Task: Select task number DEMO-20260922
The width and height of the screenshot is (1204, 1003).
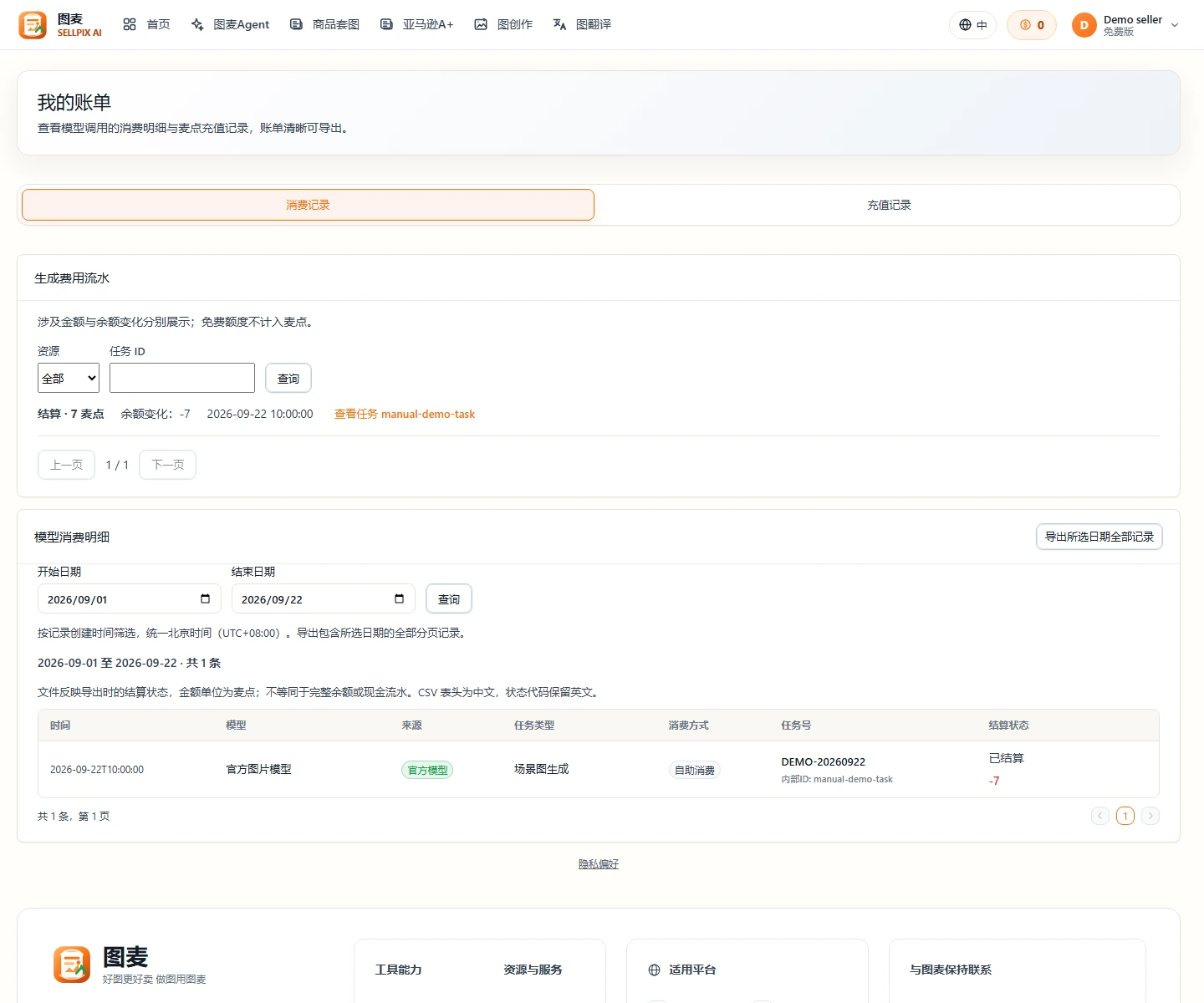Action: (x=824, y=761)
